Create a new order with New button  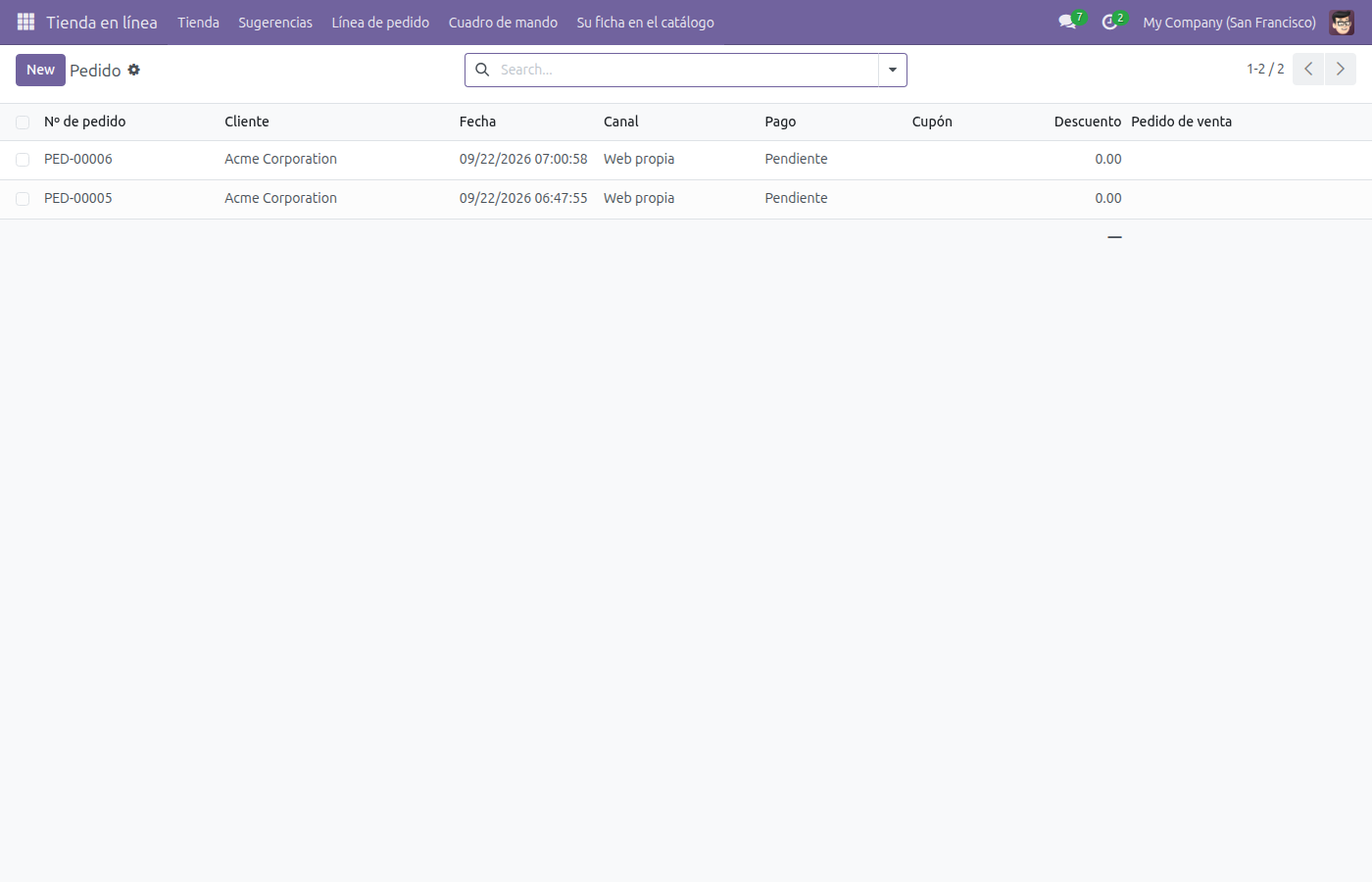coord(40,70)
